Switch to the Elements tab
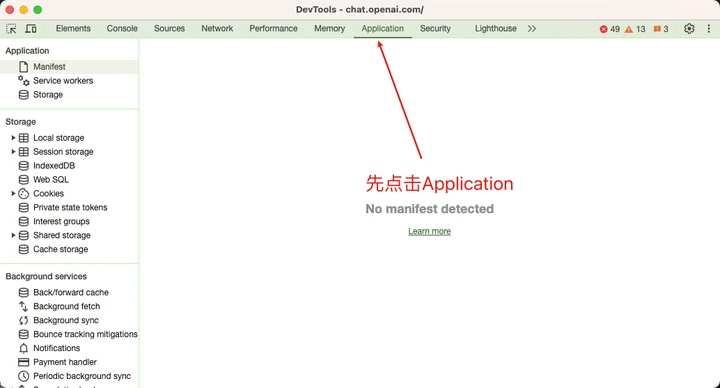The width and height of the screenshot is (720, 388). click(73, 28)
